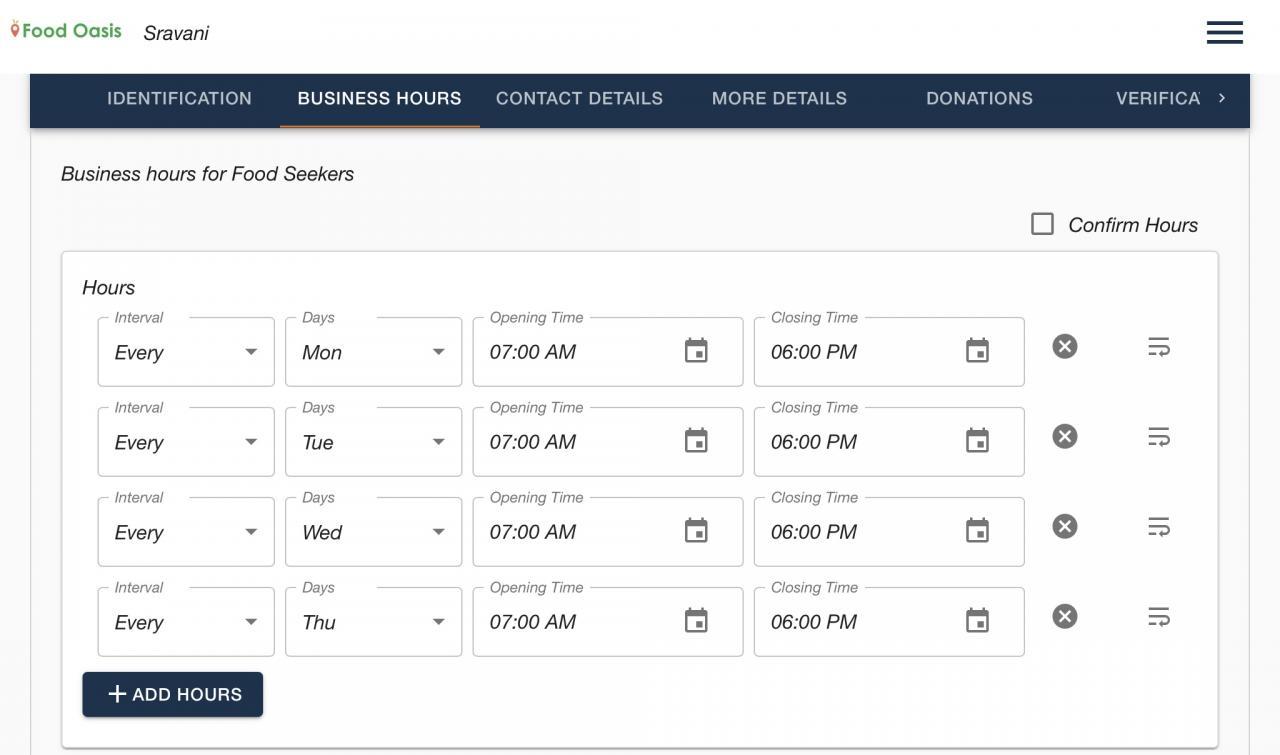1280x755 pixels.
Task: Remove the Wednesday hours row
Action: coord(1065,526)
